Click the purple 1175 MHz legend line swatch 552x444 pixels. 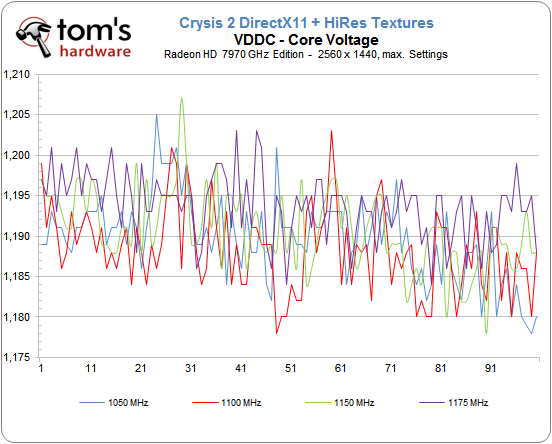(432, 402)
